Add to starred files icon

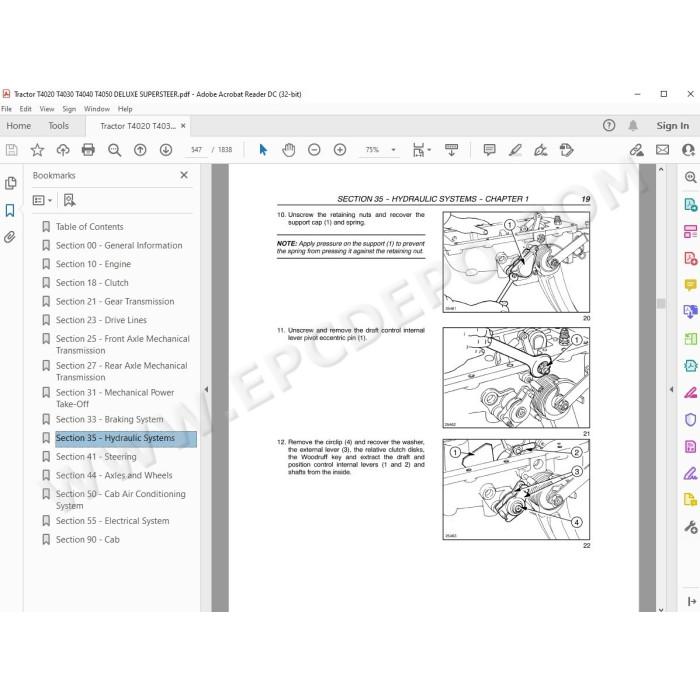[x=37, y=150]
